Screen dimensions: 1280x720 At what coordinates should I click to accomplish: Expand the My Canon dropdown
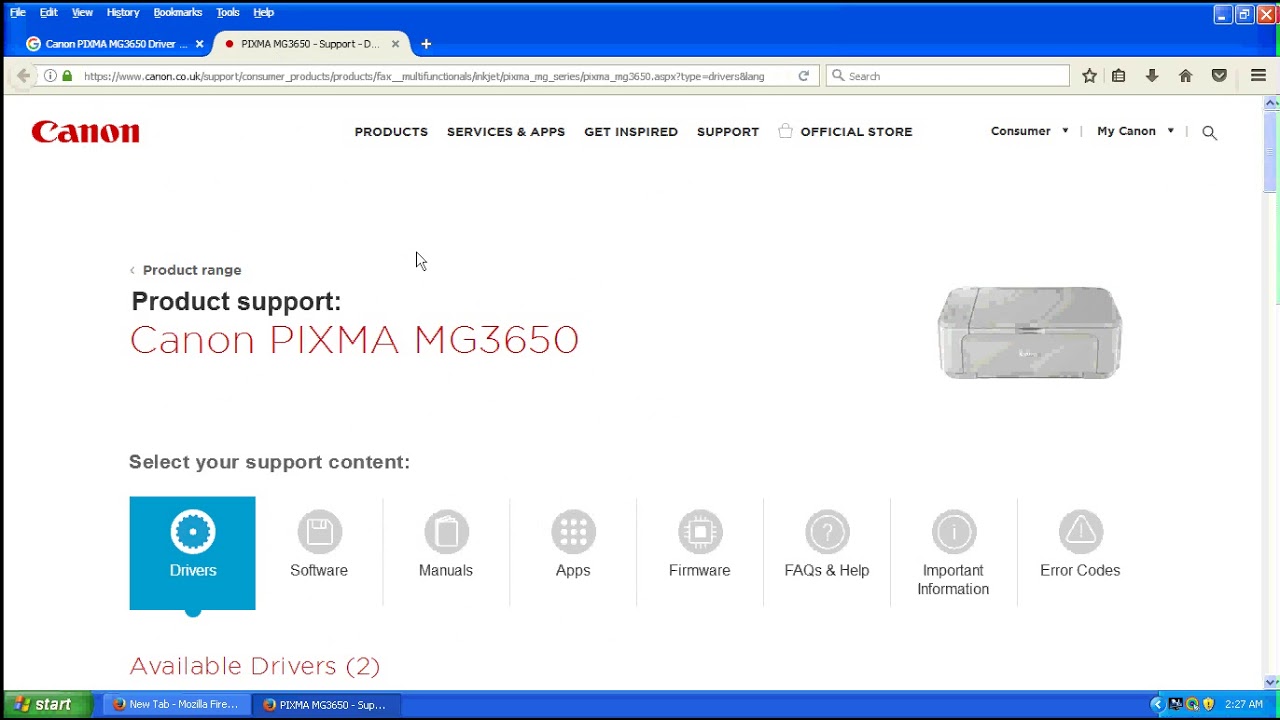click(1136, 131)
